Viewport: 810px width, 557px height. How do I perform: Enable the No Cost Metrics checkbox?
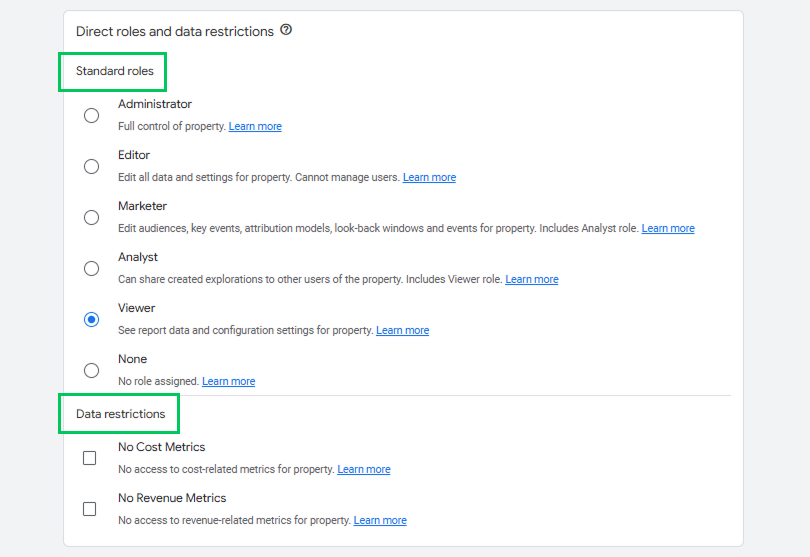click(89, 458)
